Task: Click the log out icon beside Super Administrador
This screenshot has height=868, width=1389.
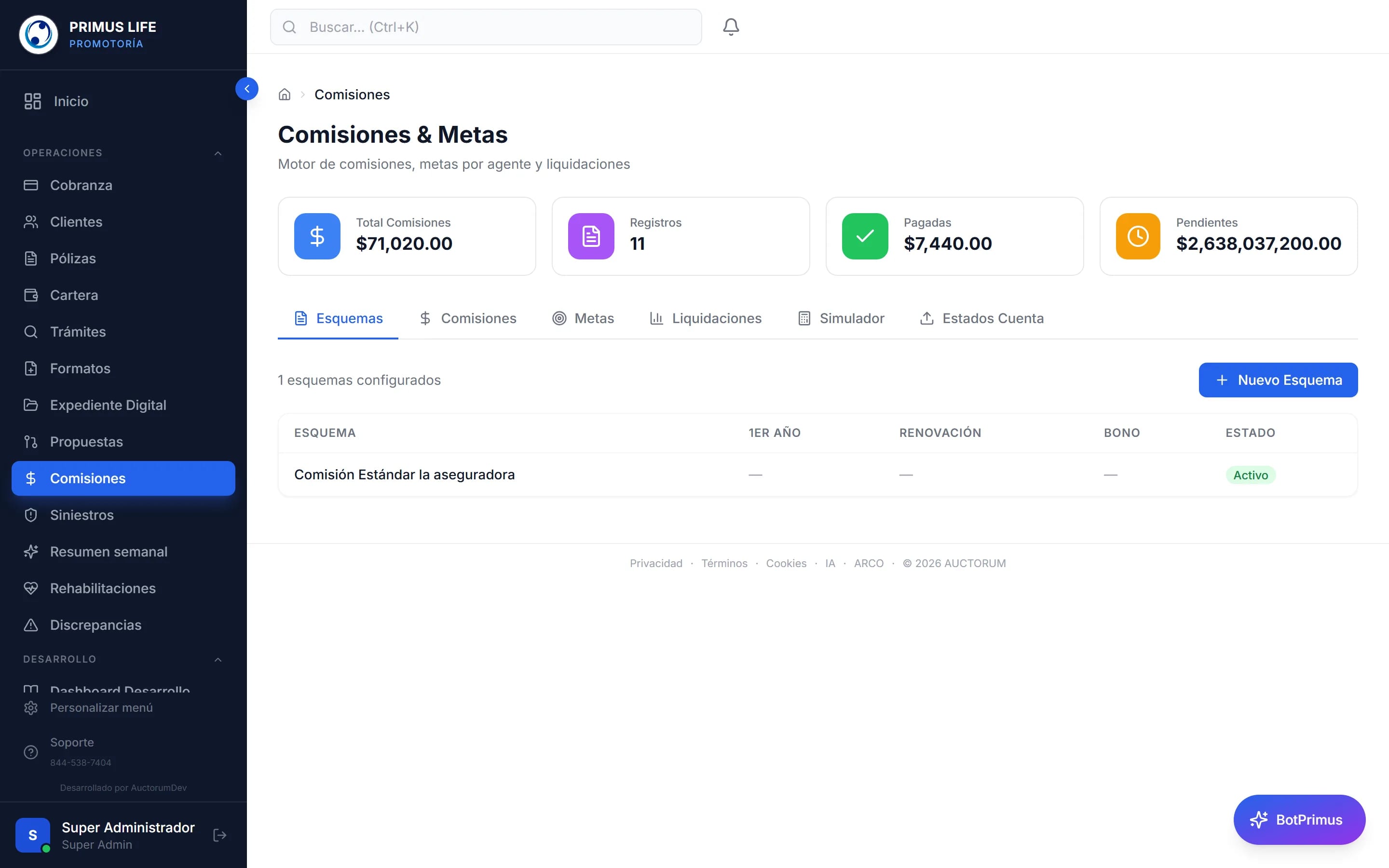Action: pyautogui.click(x=219, y=835)
